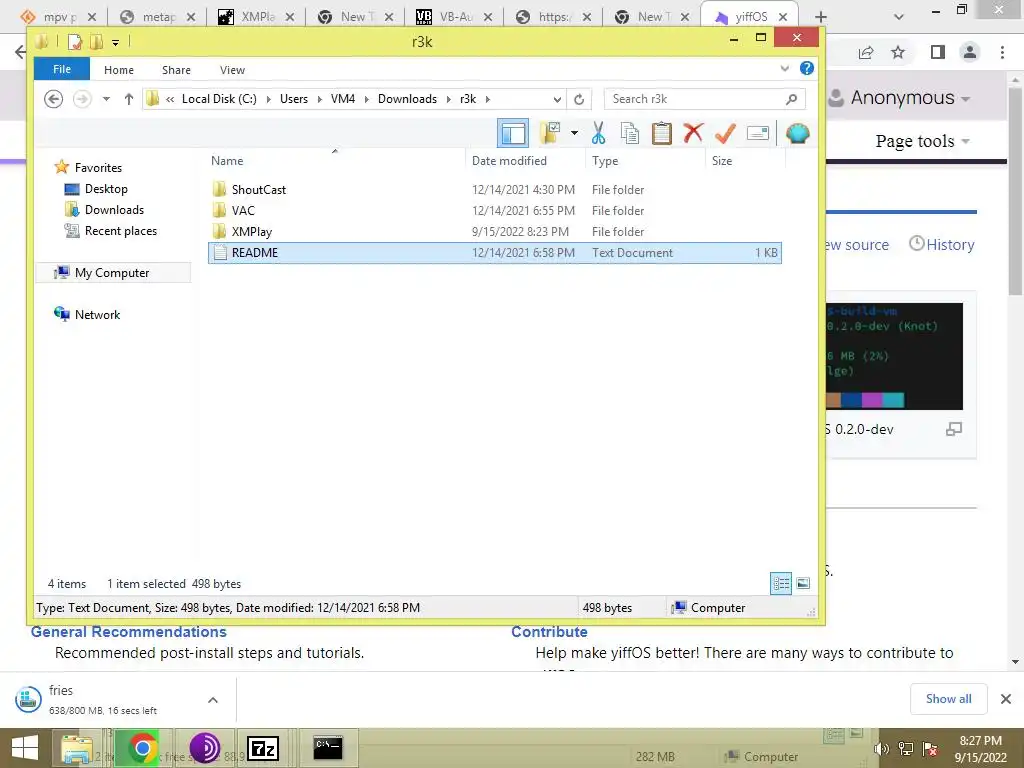Open the address bar history dropdown
The height and width of the screenshot is (768, 1024).
tap(557, 99)
